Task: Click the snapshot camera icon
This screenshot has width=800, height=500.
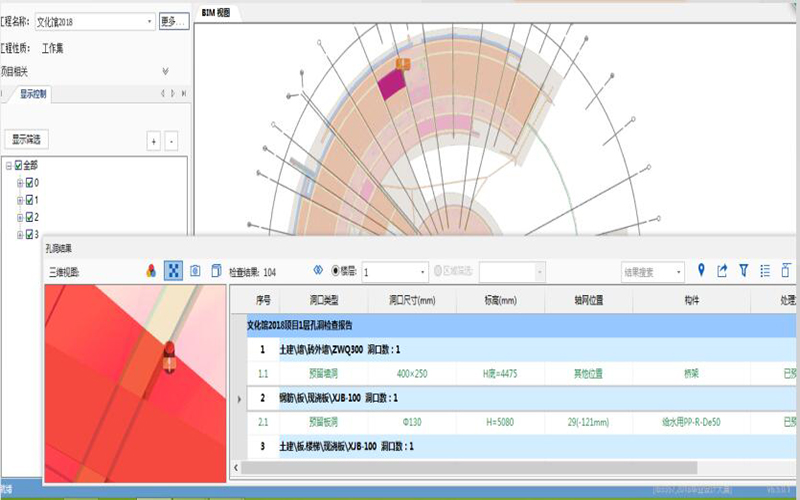Action: click(x=195, y=271)
